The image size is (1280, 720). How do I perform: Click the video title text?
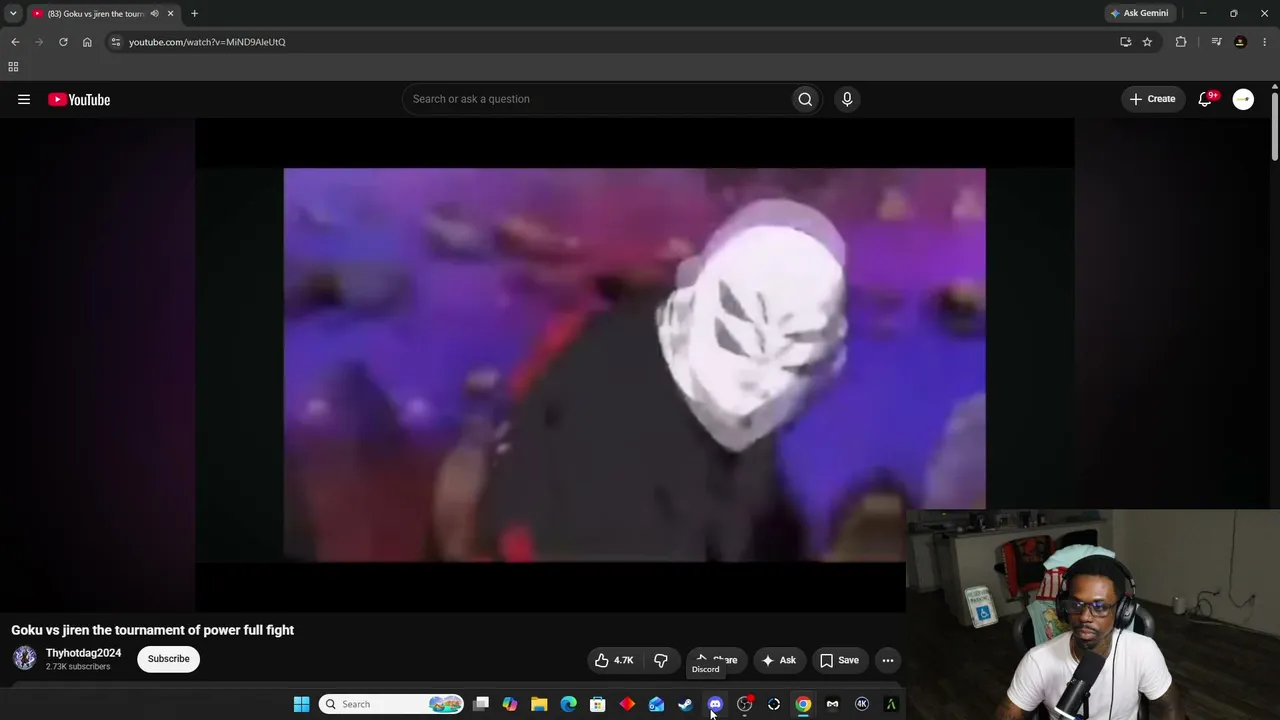(x=152, y=630)
